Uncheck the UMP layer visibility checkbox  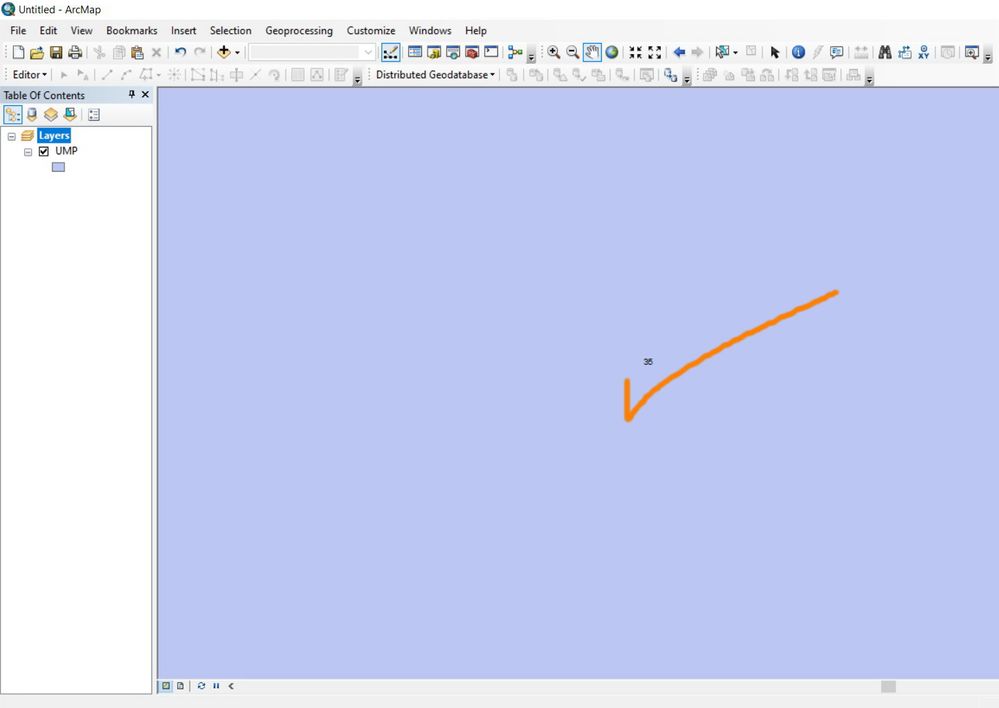[x=44, y=151]
